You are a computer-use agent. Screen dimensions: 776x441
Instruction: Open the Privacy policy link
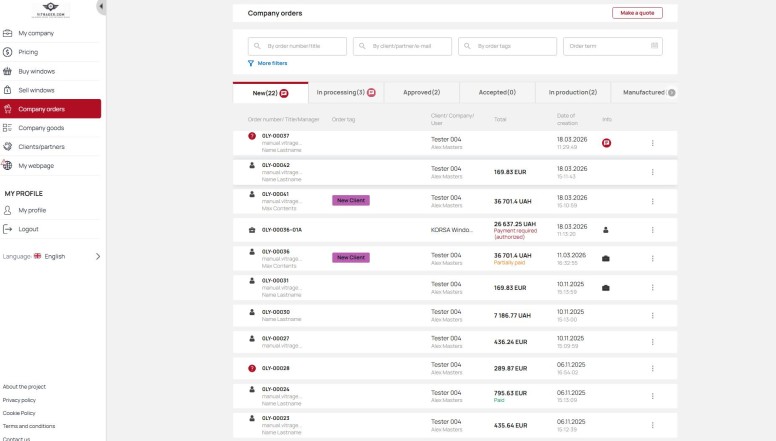coord(19,400)
